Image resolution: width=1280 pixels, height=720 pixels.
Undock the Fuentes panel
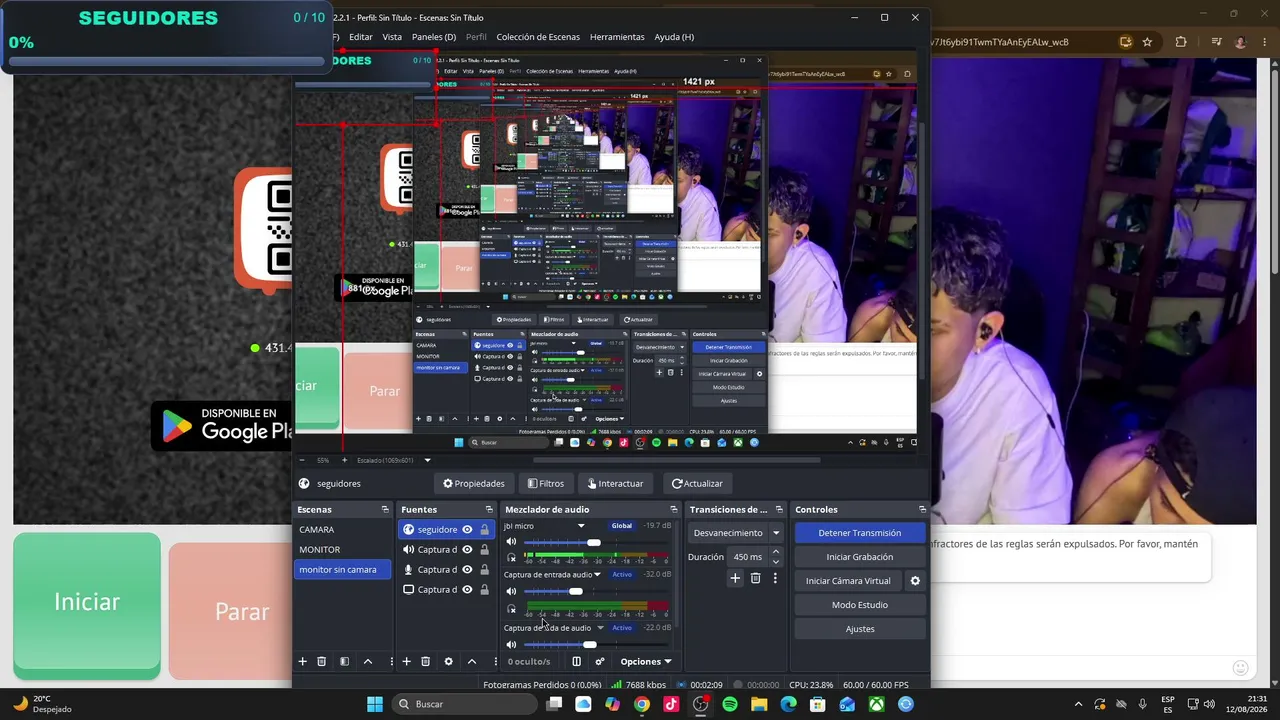(489, 509)
